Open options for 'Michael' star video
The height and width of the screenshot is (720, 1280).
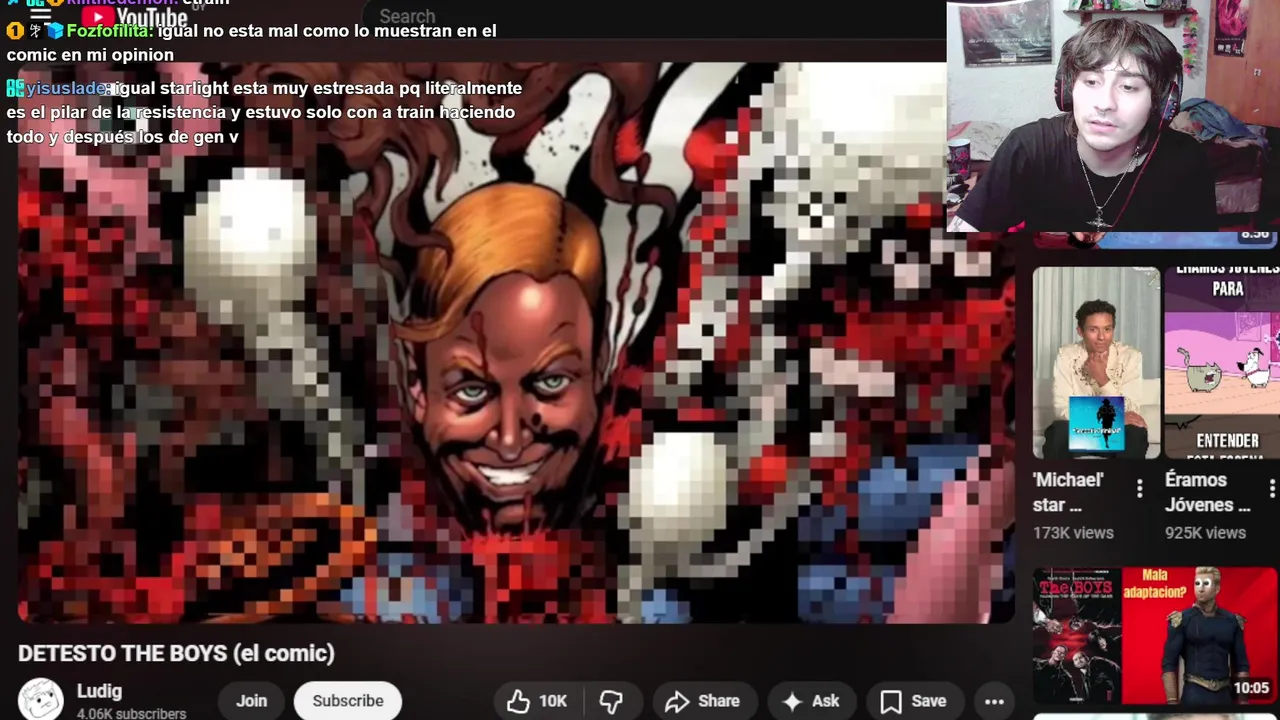1139,488
